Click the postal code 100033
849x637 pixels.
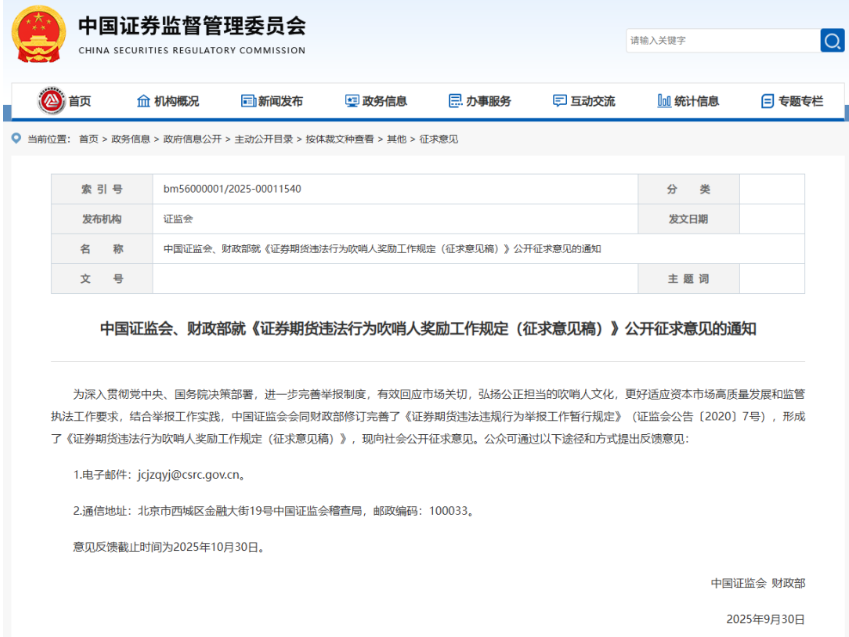coord(448,511)
